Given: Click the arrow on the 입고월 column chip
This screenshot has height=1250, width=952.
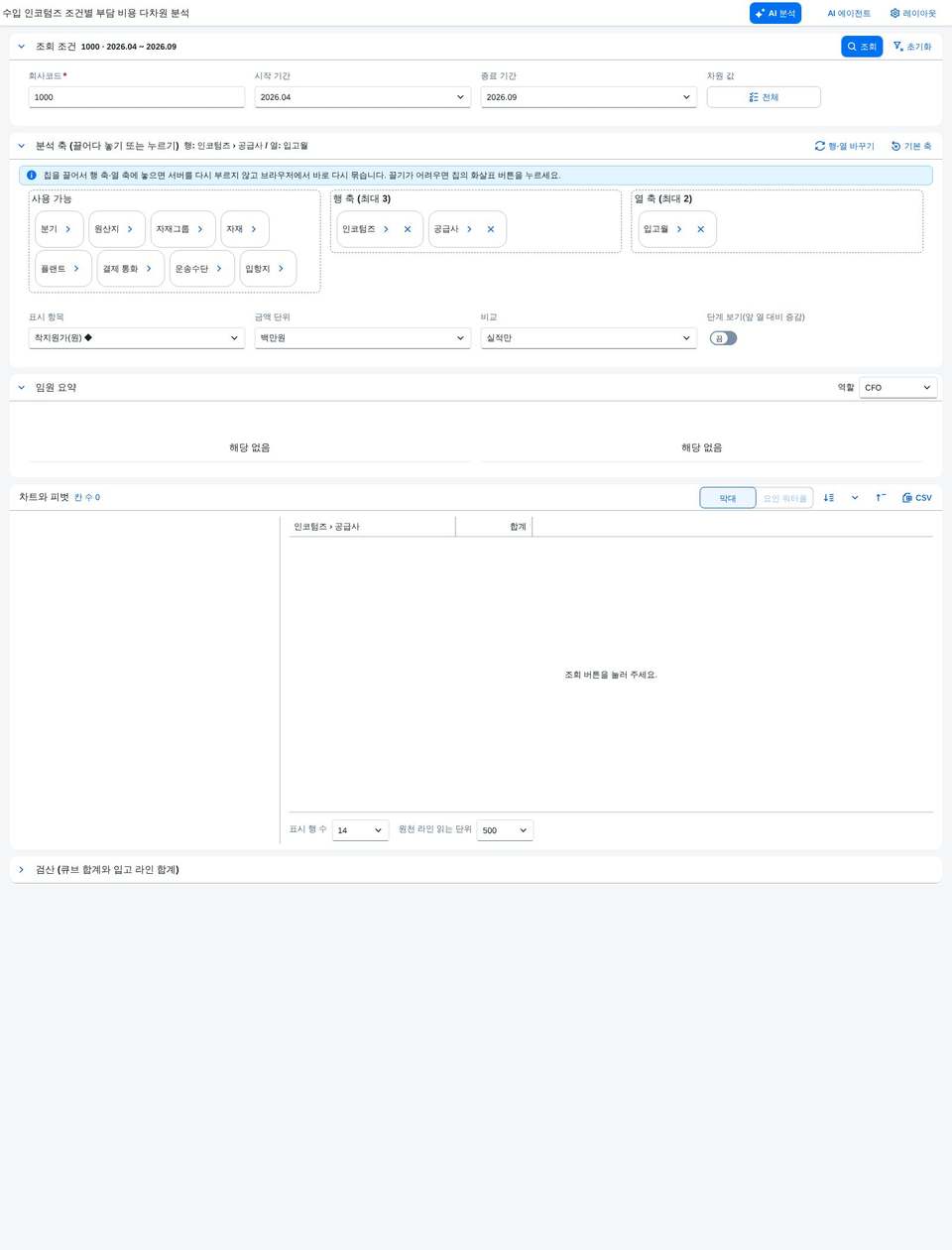Looking at the screenshot, I should click(679, 229).
